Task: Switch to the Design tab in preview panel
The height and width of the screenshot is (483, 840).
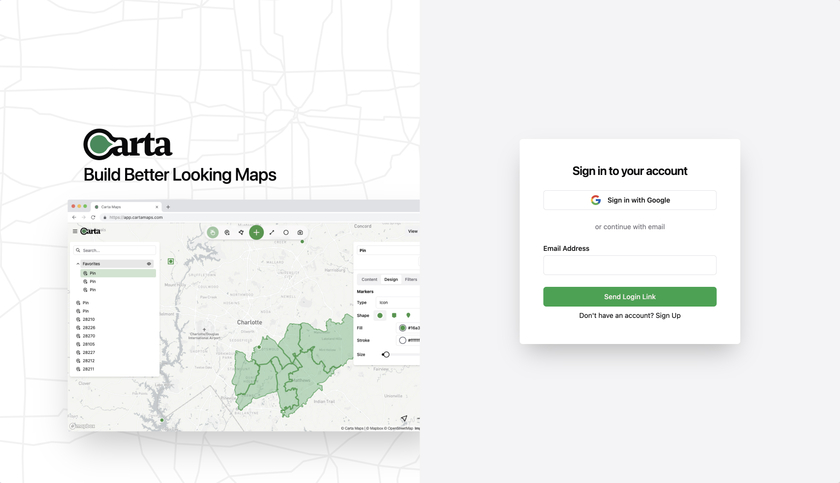Action: tap(391, 280)
